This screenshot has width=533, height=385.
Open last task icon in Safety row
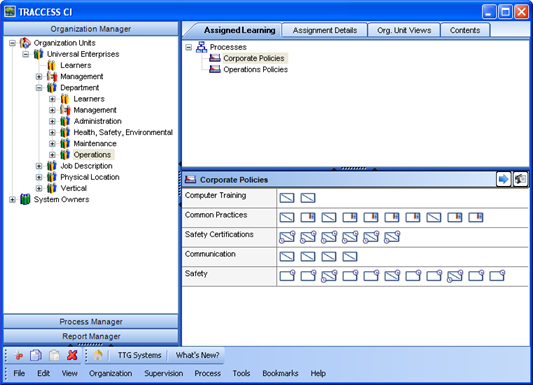tap(497, 276)
